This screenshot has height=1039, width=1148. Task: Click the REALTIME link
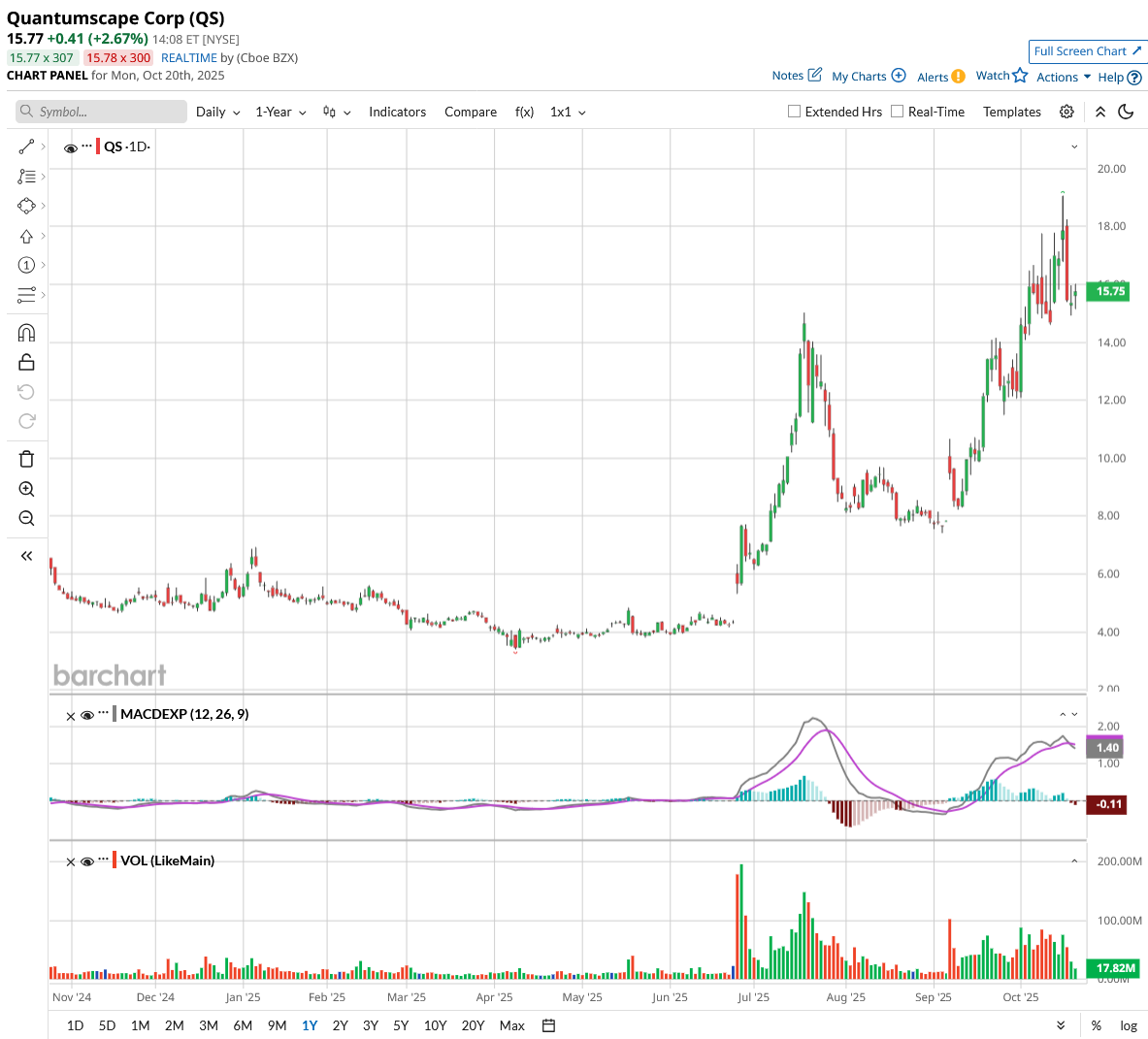[189, 58]
